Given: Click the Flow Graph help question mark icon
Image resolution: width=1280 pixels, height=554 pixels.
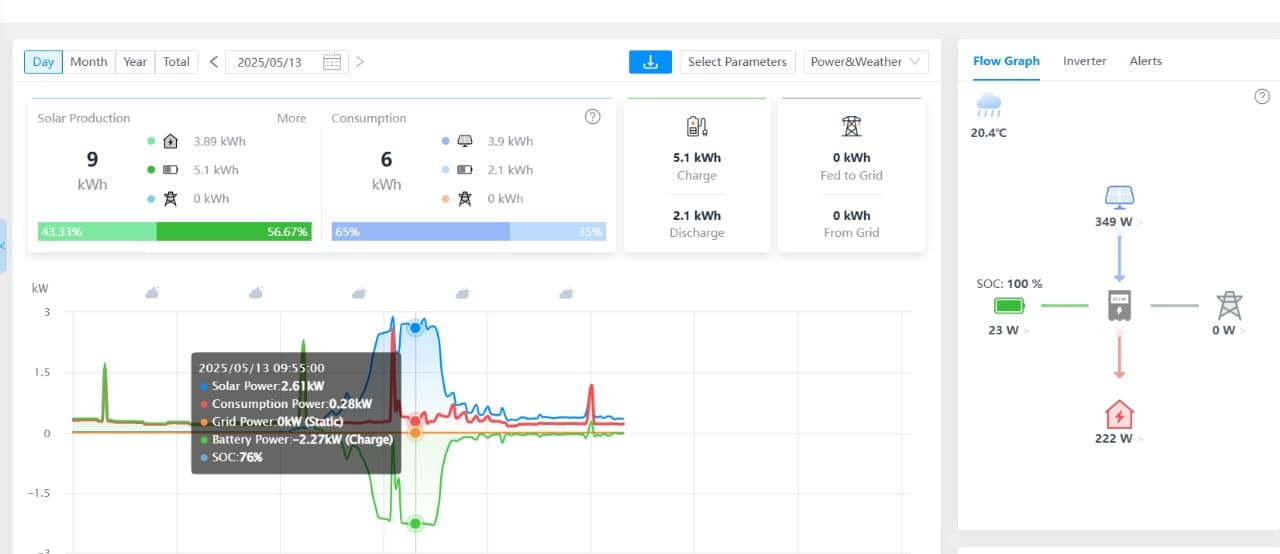Looking at the screenshot, I should (x=1262, y=97).
